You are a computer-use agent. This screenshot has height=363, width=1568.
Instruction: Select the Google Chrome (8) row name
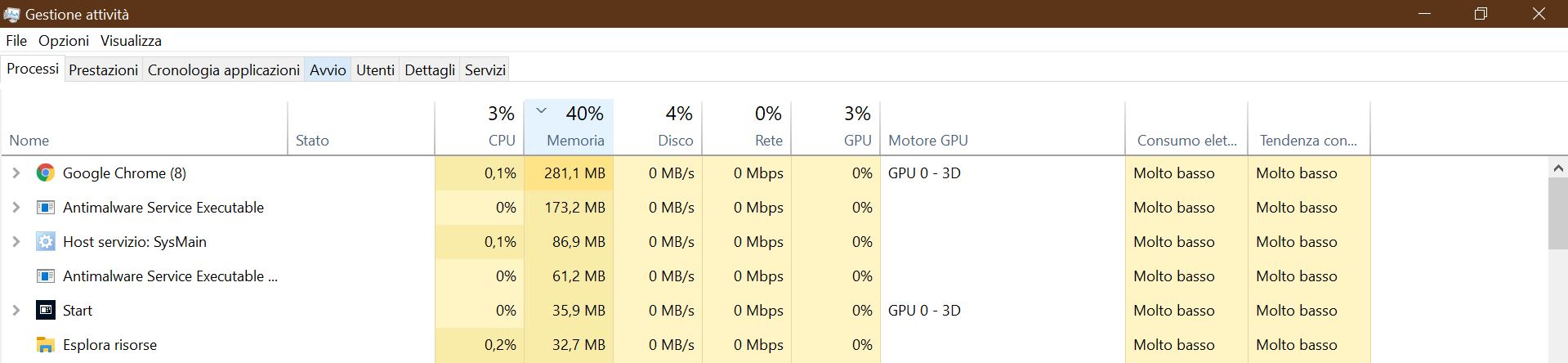pyautogui.click(x=124, y=173)
